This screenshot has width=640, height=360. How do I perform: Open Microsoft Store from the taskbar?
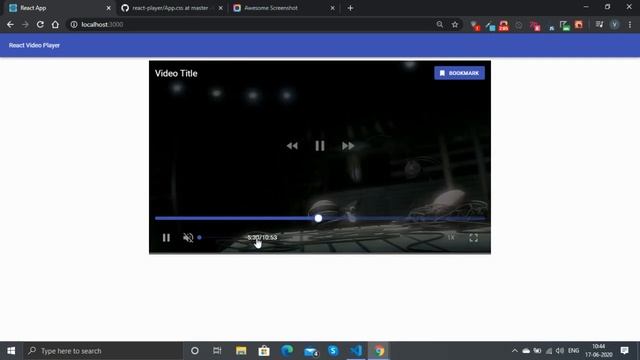tap(264, 351)
